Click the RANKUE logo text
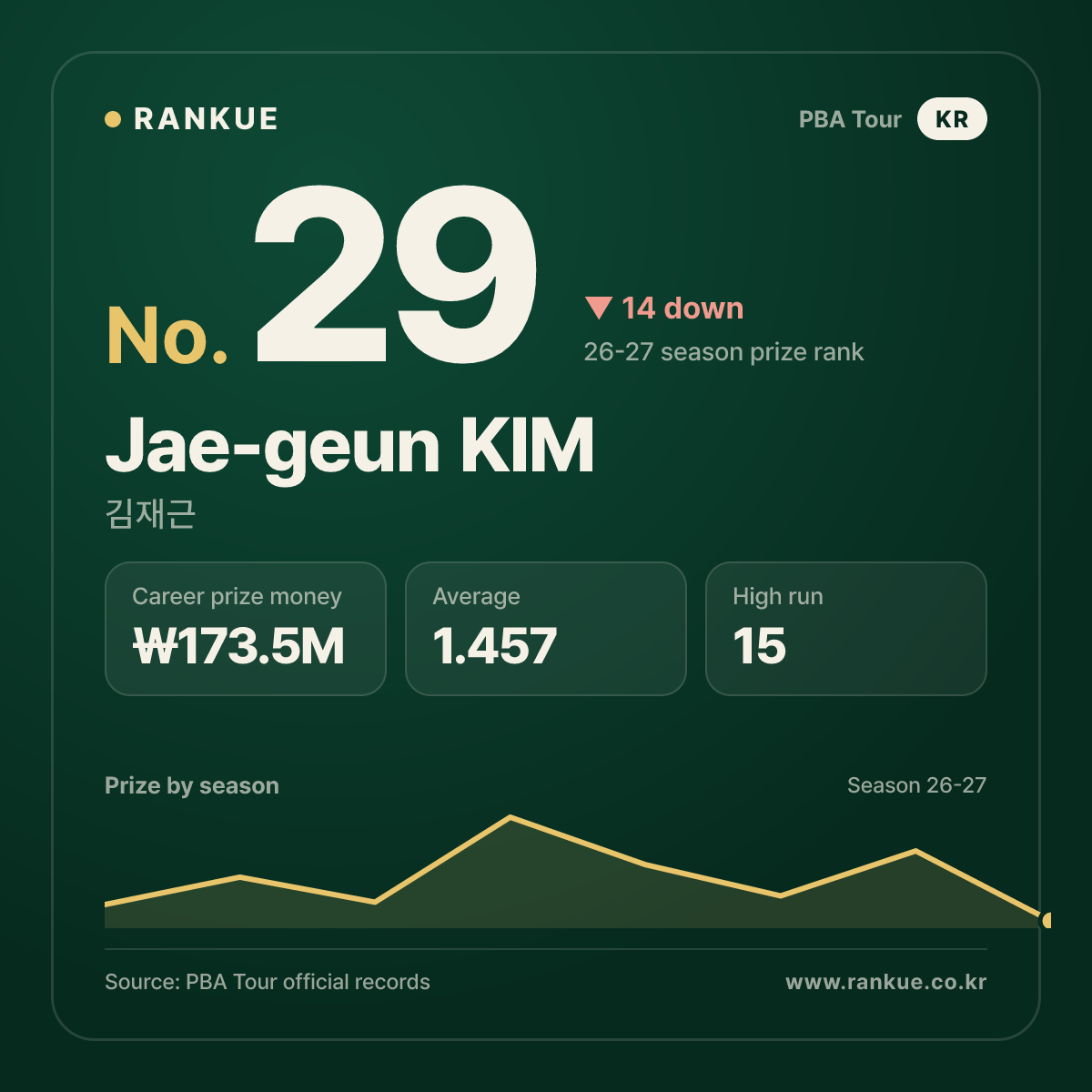The width and height of the screenshot is (1092, 1092). (x=206, y=119)
